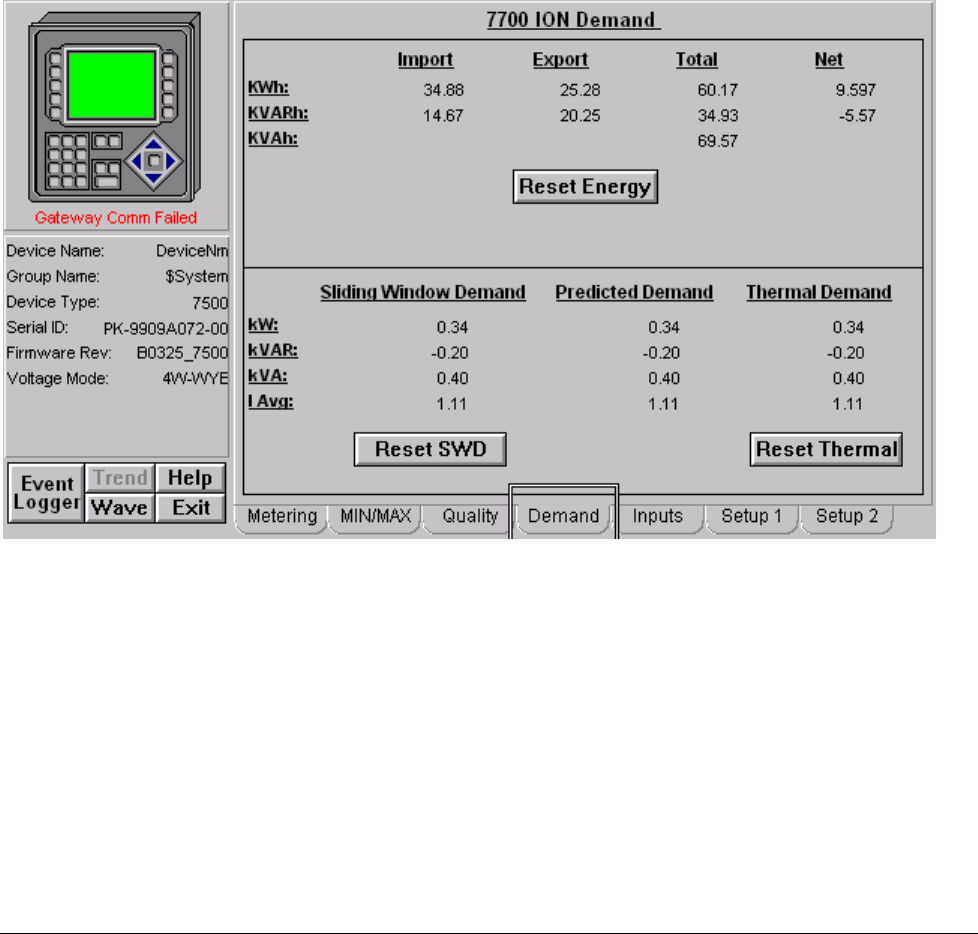Open the Setup 2 tab
This screenshot has width=978, height=934.
[x=846, y=517]
